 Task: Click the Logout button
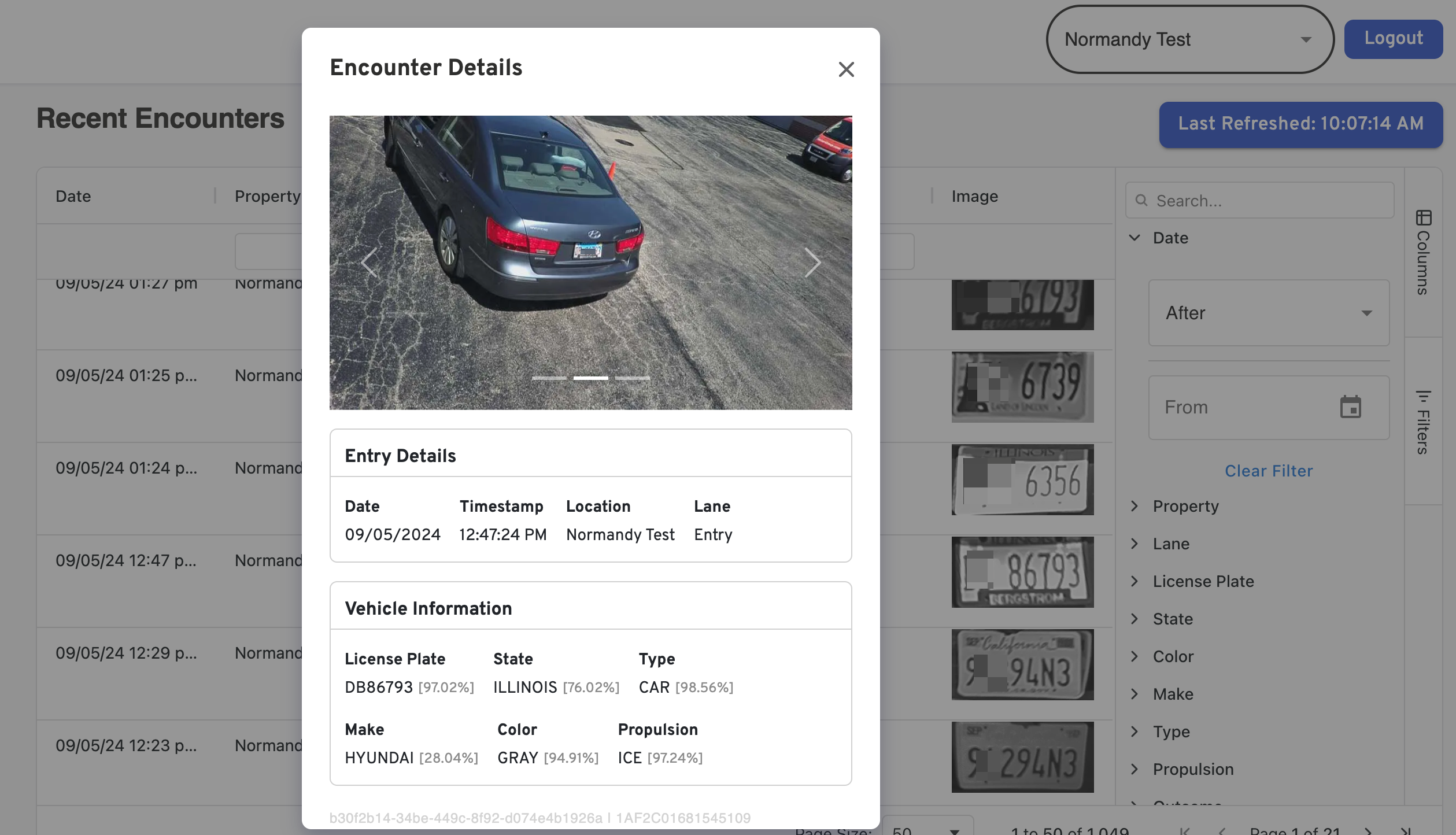(1393, 39)
